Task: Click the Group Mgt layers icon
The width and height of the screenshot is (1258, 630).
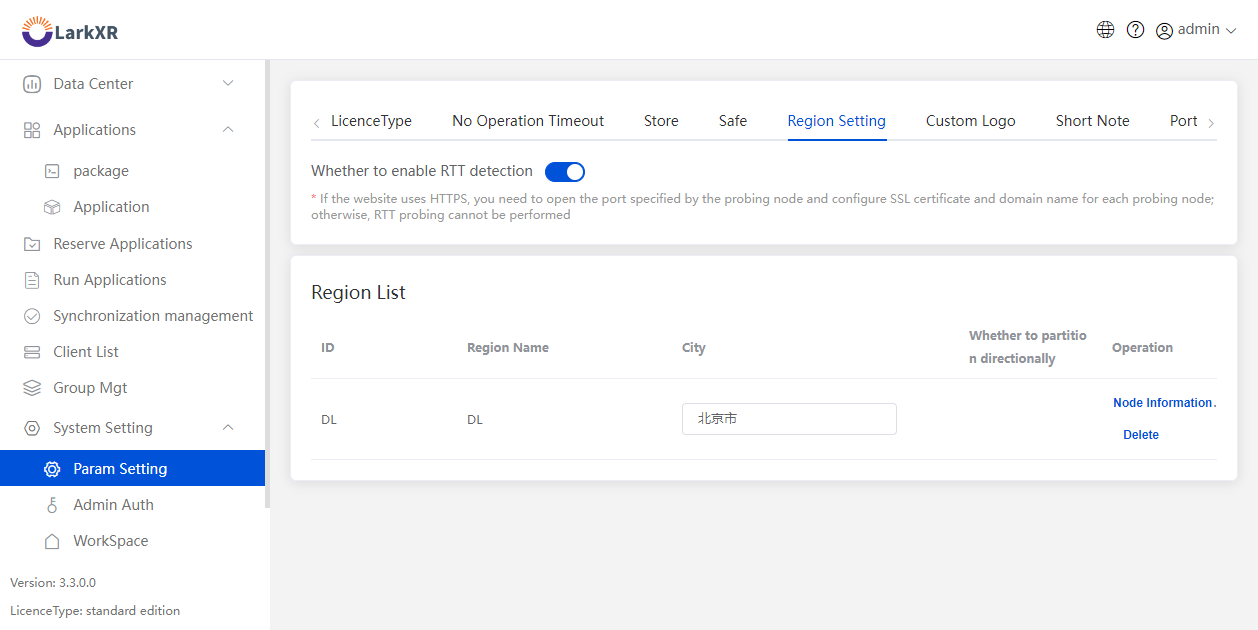Action: click(32, 388)
